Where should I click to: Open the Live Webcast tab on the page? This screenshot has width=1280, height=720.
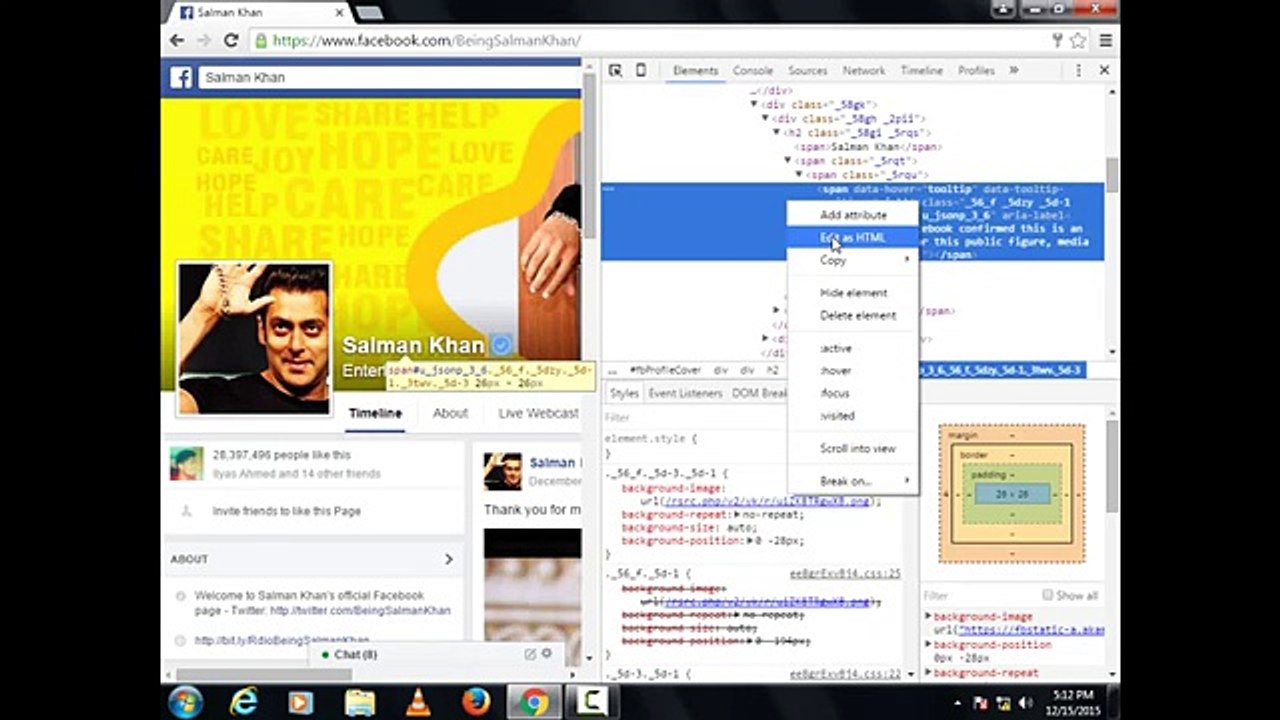point(538,413)
